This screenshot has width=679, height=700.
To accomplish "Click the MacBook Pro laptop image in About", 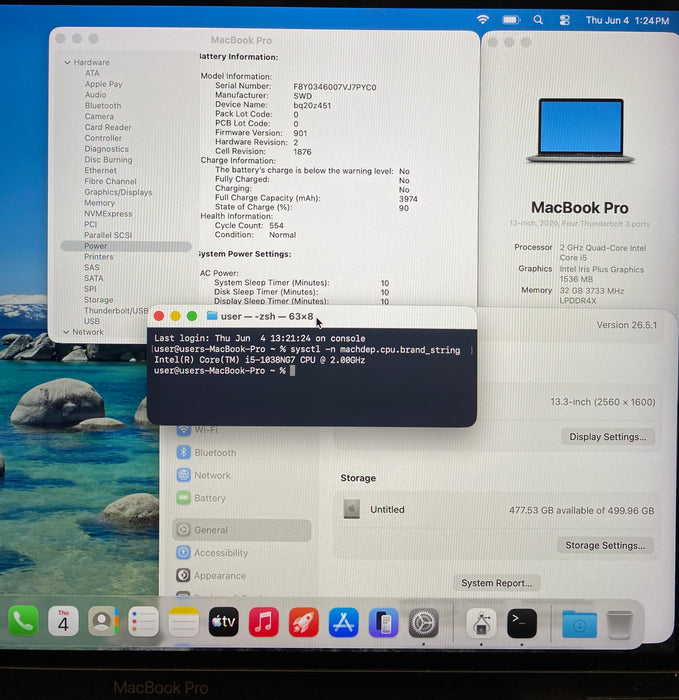I will 580,130.
